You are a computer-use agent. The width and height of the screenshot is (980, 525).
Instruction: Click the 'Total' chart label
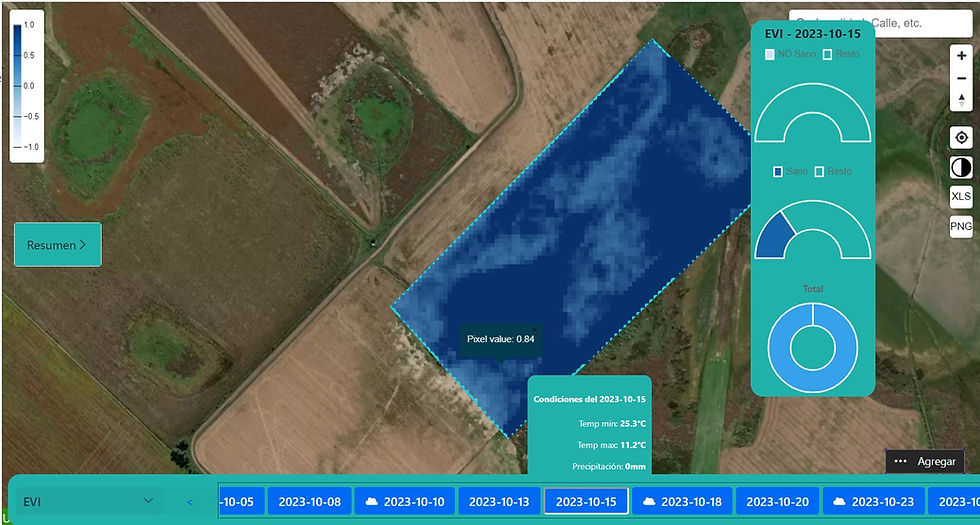point(813,289)
